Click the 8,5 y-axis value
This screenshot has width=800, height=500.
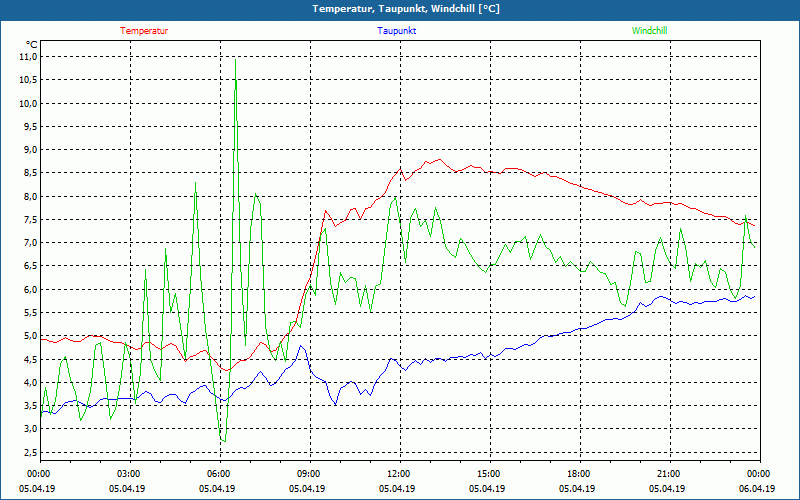[x=31, y=173]
